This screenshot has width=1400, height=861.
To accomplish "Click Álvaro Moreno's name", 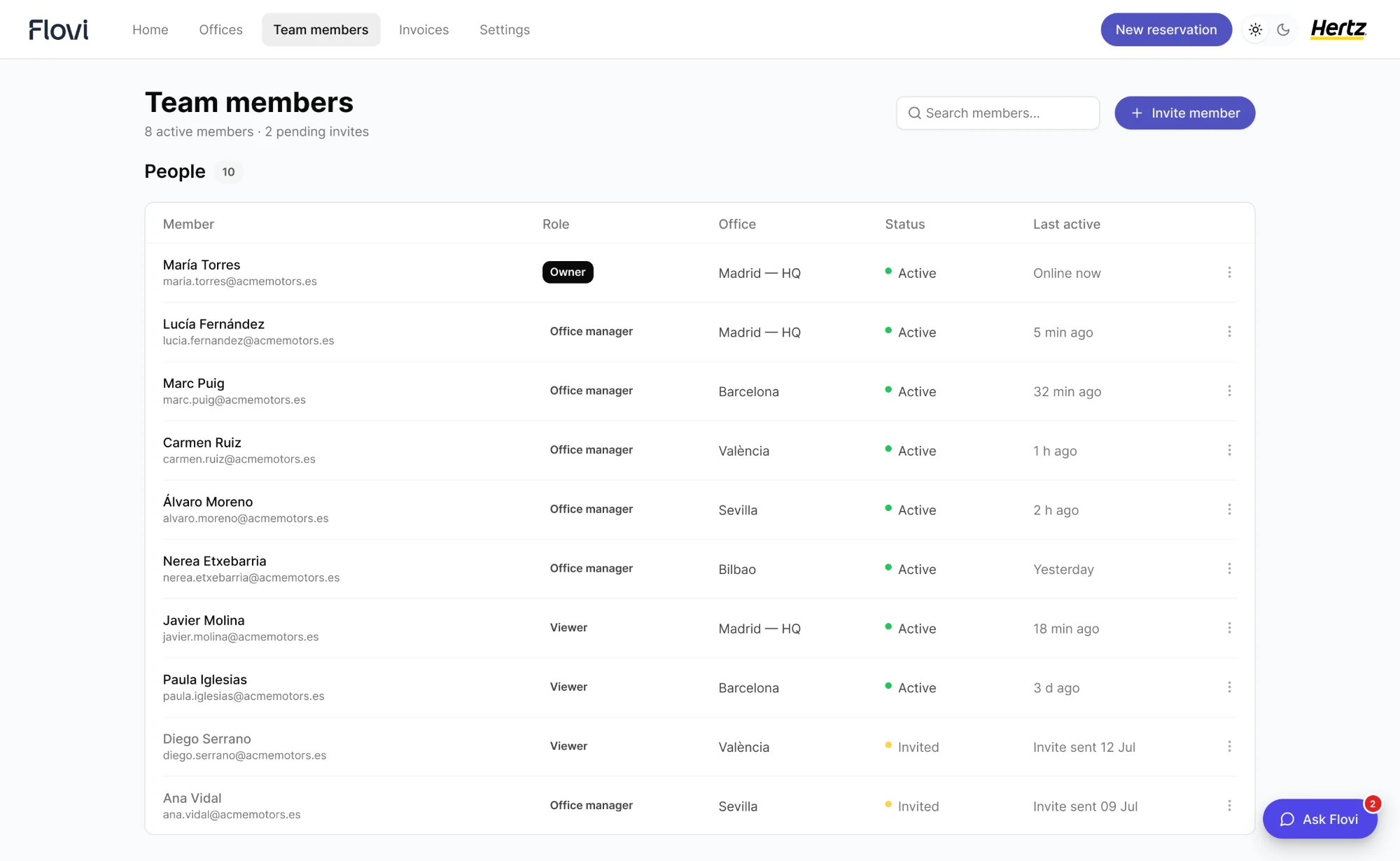I will pos(208,502).
